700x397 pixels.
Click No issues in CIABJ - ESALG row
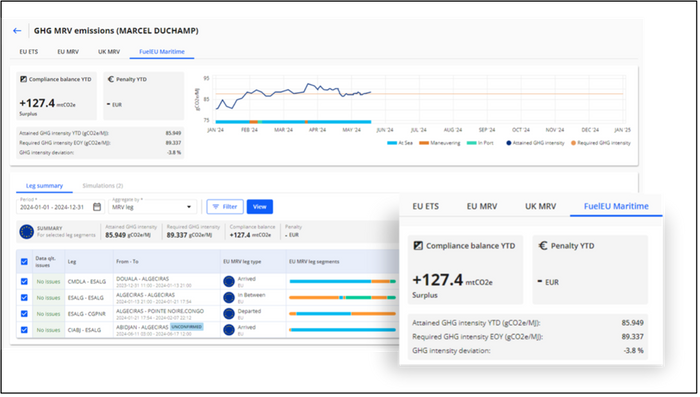[x=48, y=330]
